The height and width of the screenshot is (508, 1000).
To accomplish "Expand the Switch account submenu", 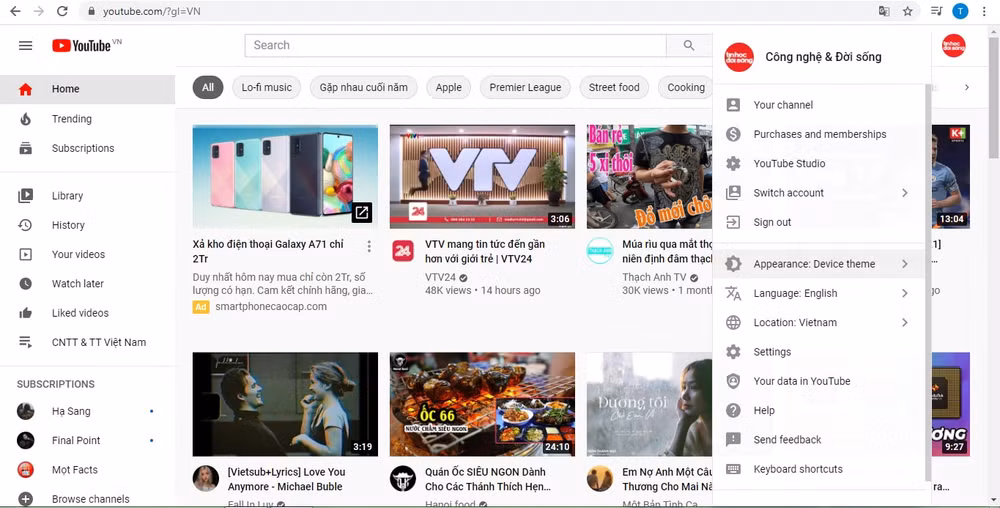I will (x=905, y=193).
